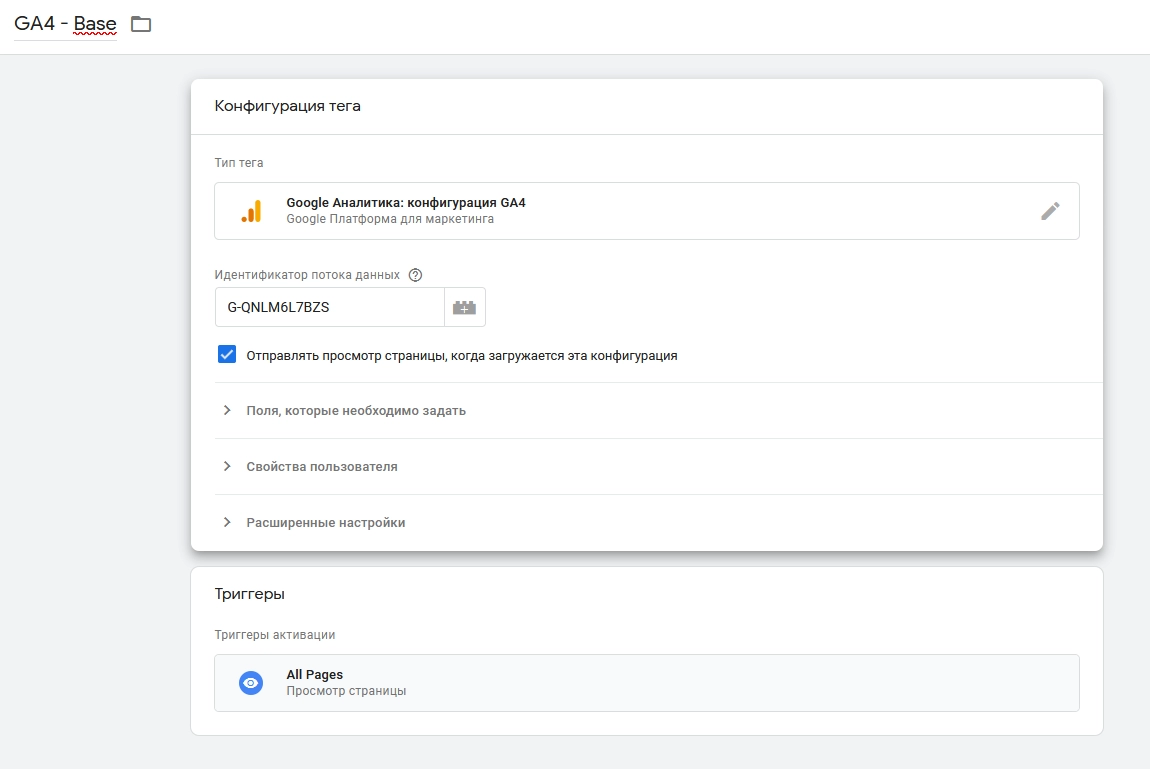
Task: Click the 'Отправлять просмотр страницы' checkbox label
Action: point(461,356)
